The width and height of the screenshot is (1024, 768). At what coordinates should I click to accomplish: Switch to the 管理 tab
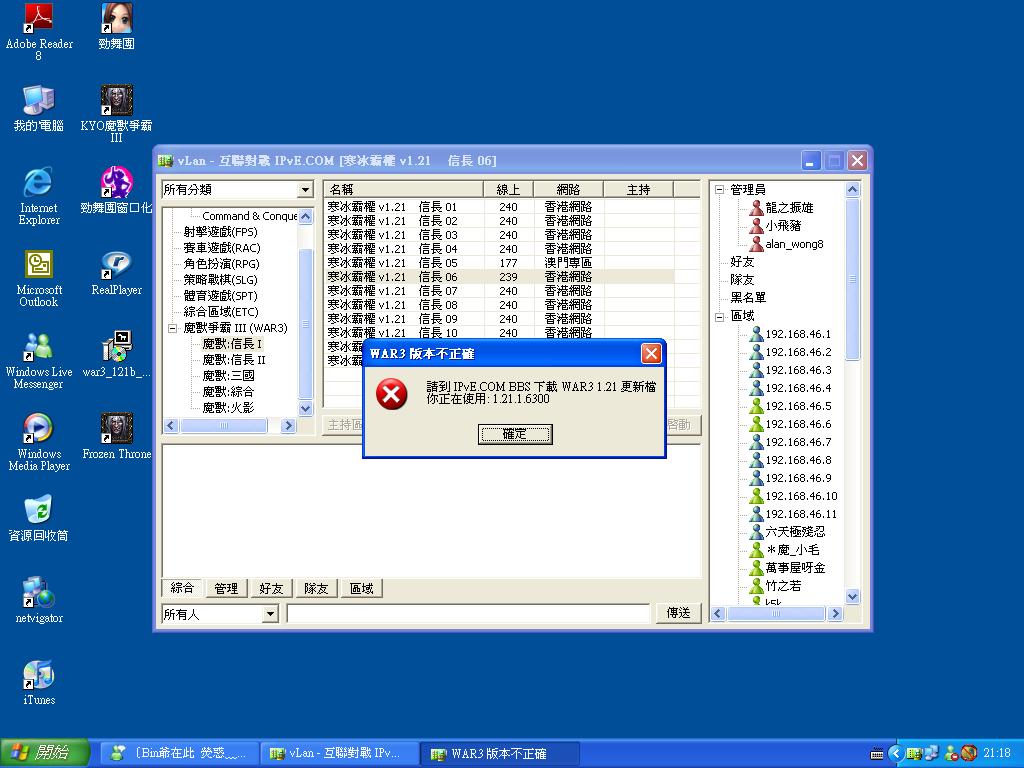click(x=226, y=588)
